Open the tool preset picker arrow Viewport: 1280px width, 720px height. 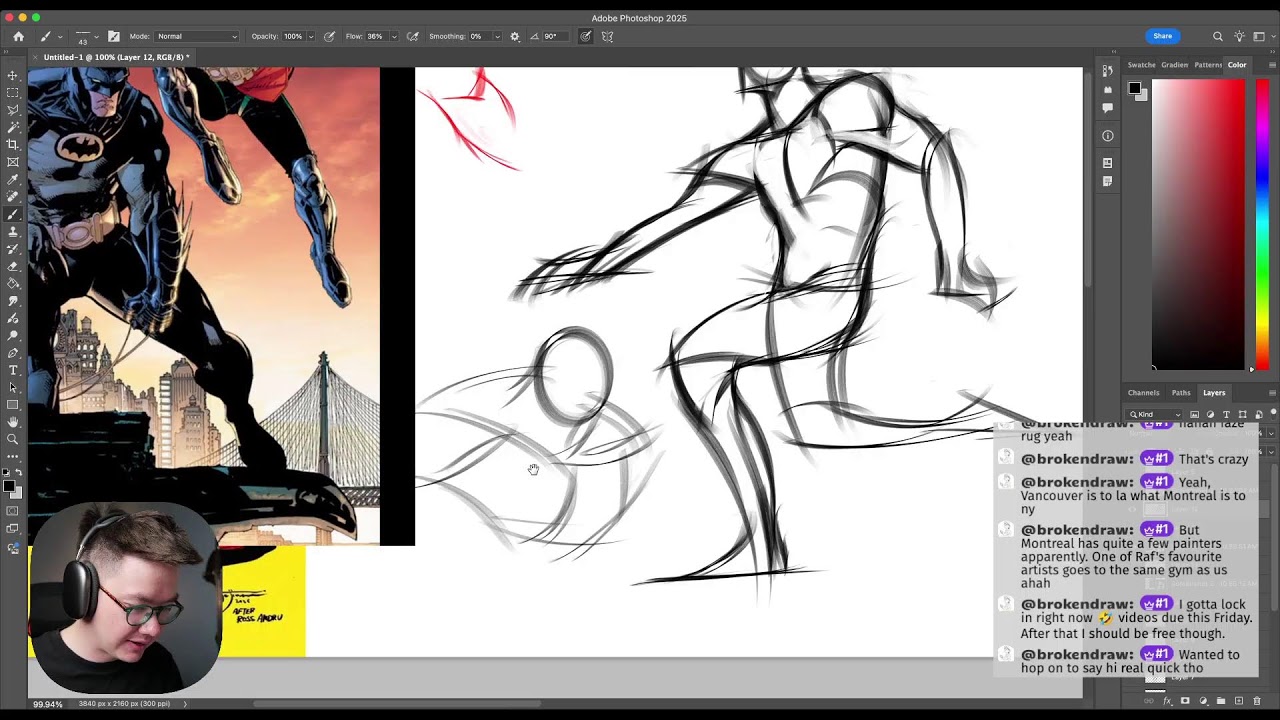60,36
